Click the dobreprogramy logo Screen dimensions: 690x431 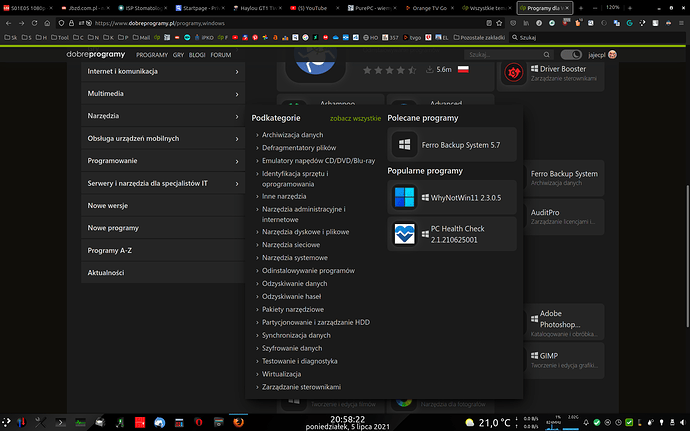pyautogui.click(x=95, y=54)
